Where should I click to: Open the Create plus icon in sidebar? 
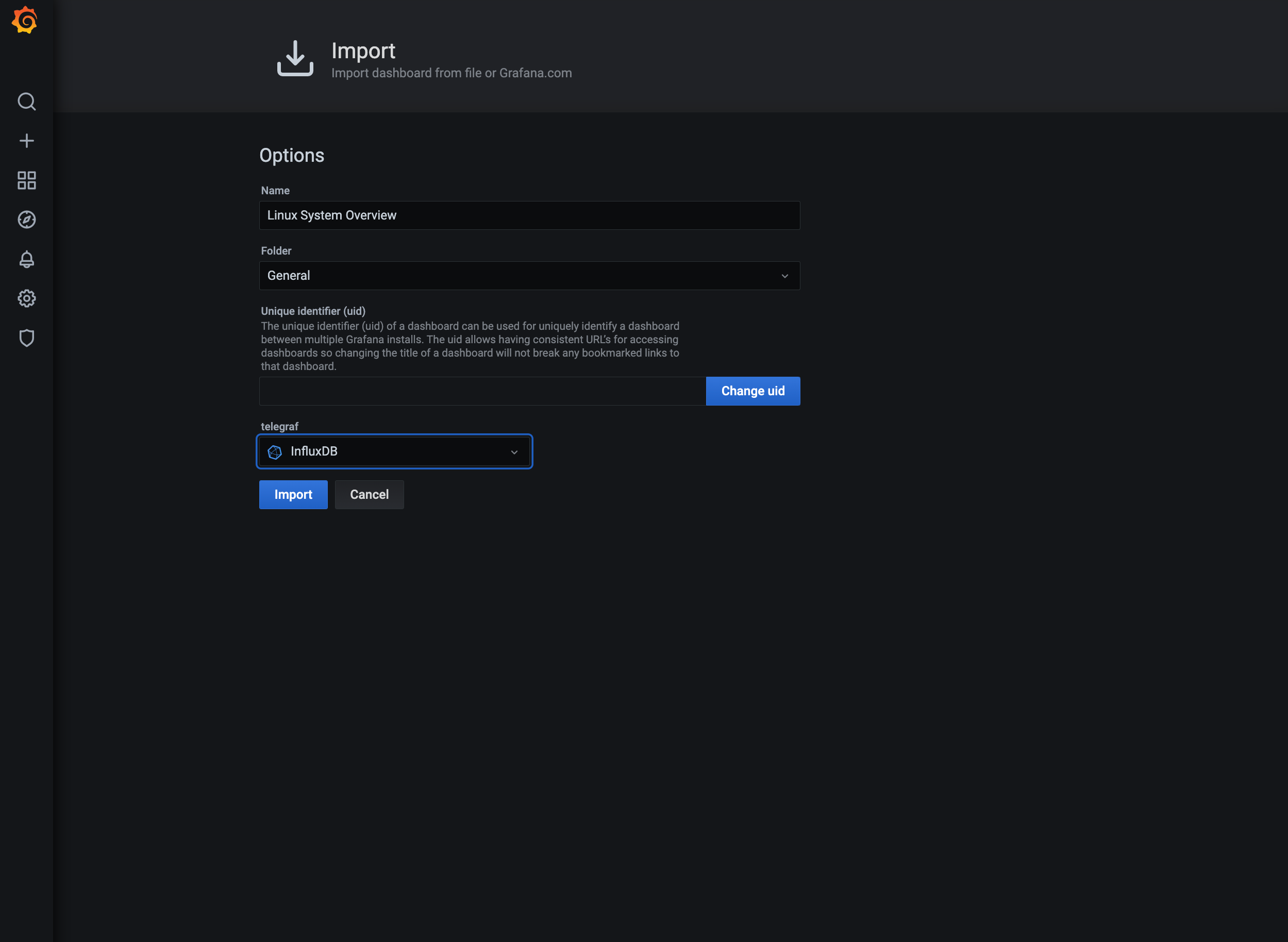coord(26,141)
